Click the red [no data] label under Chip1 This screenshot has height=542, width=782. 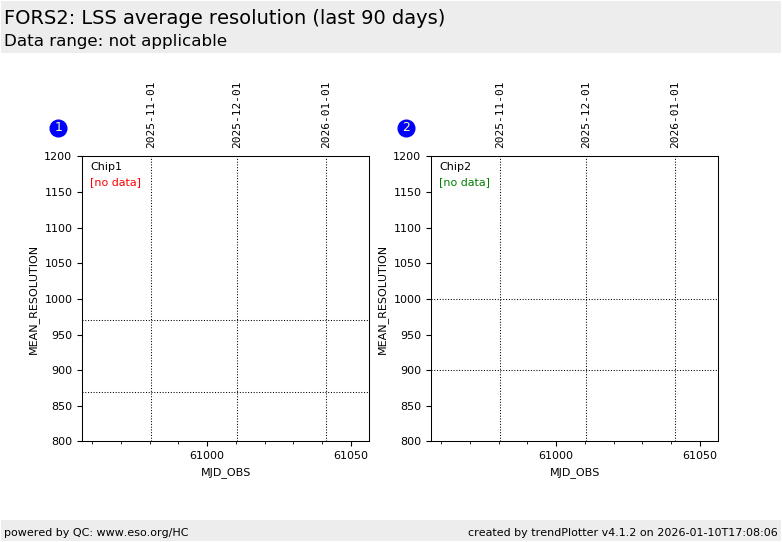point(115,183)
